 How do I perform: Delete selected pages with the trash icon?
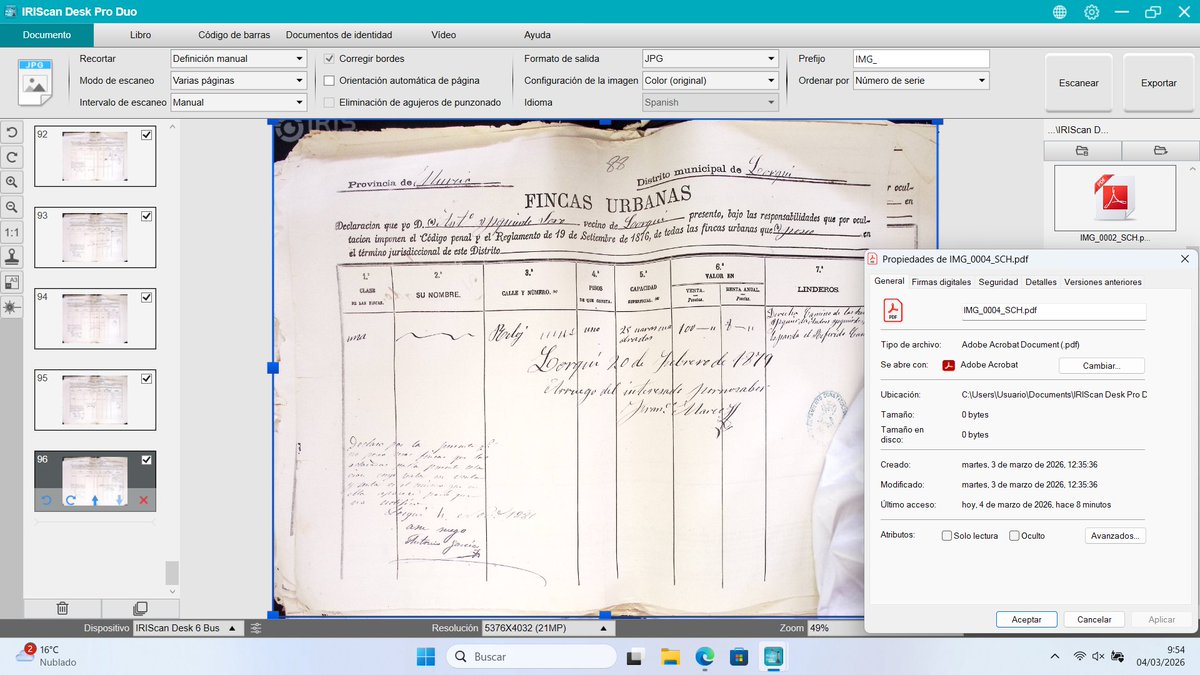pos(62,607)
